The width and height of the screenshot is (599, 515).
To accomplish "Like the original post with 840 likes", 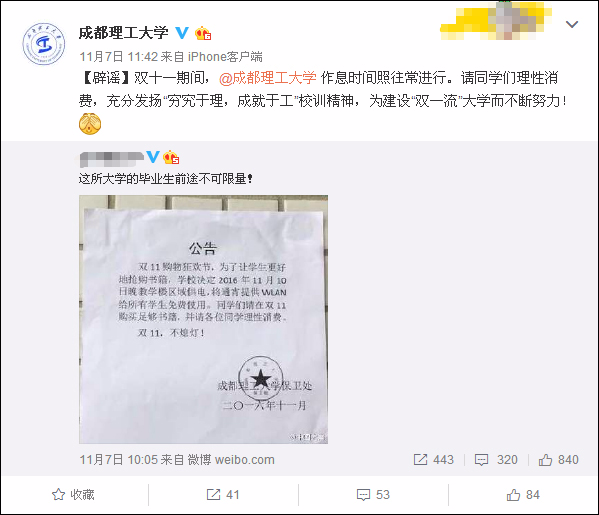I will coord(559,460).
